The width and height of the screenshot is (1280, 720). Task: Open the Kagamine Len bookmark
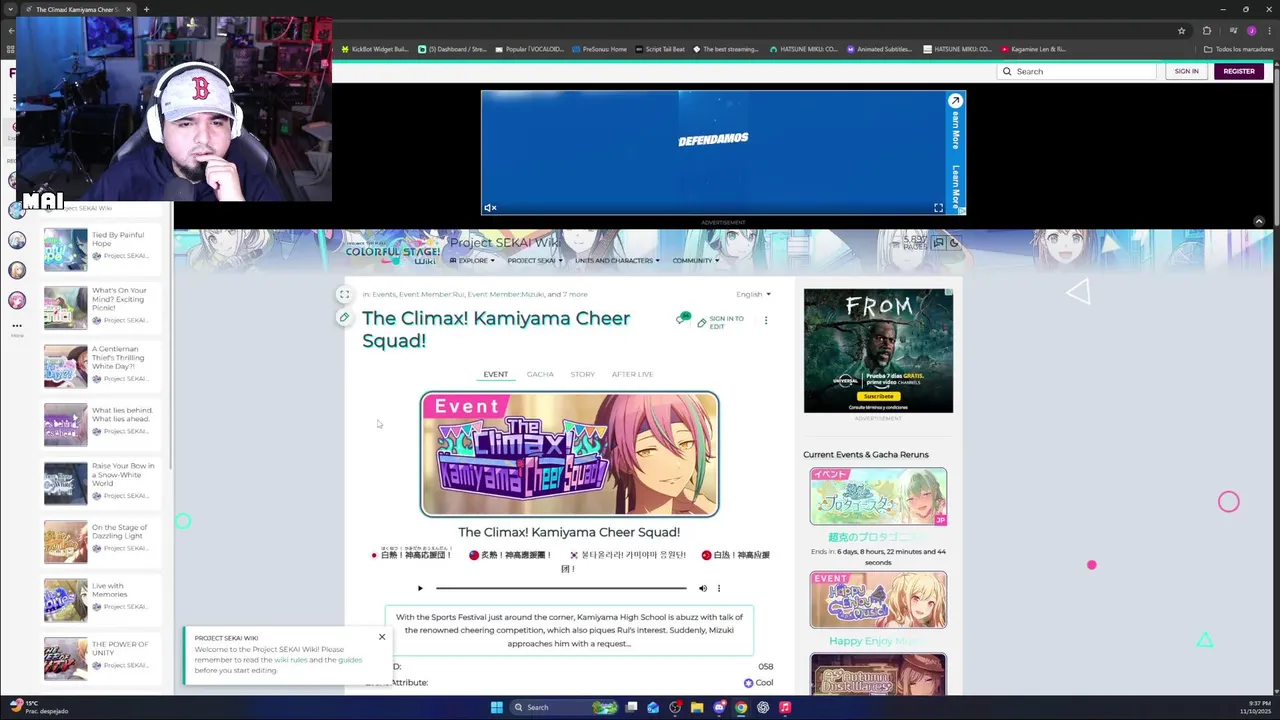pos(1034,49)
